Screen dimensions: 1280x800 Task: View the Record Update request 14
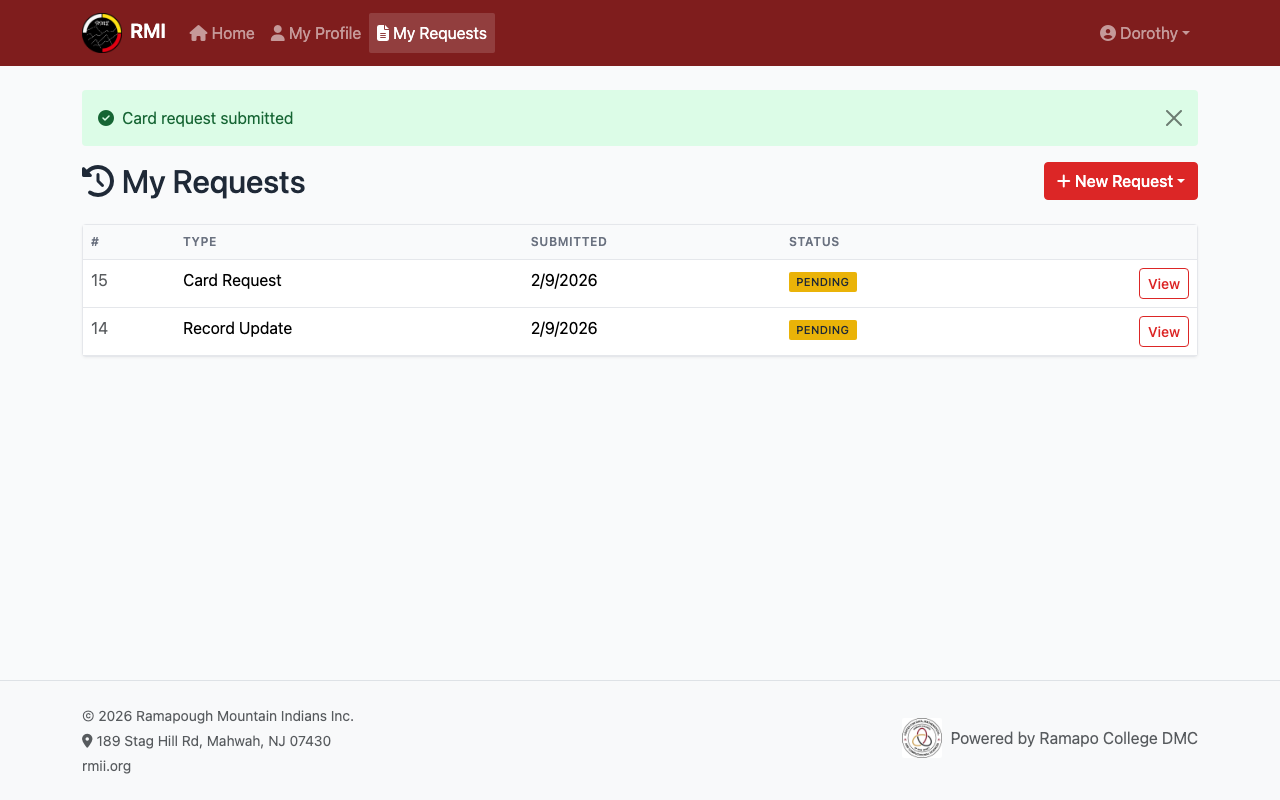click(1163, 332)
